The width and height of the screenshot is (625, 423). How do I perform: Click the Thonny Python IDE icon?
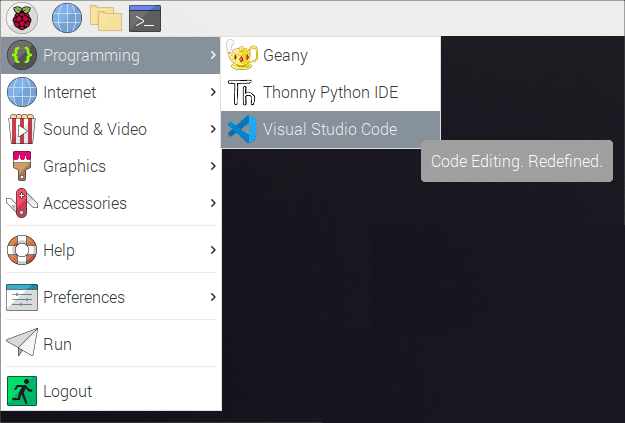[x=242, y=93]
